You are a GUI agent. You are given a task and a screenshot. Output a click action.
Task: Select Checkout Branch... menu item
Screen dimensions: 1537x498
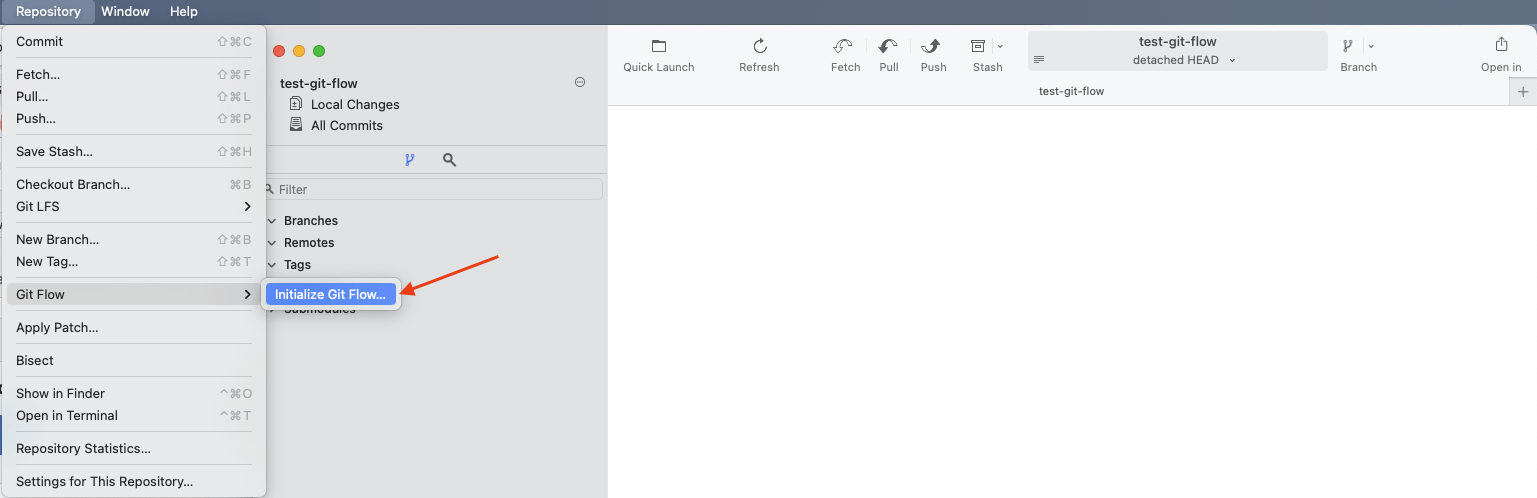point(134,185)
